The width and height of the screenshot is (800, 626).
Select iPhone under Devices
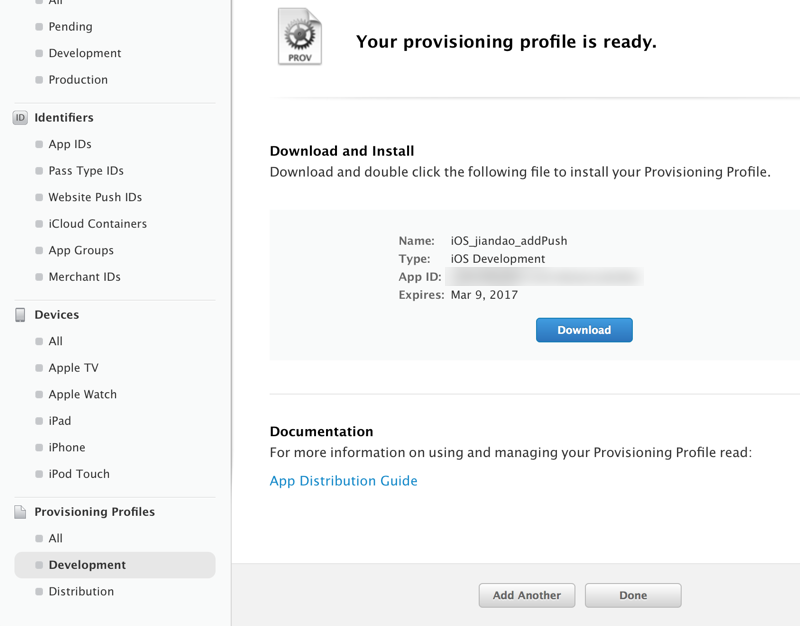pyautogui.click(x=67, y=448)
